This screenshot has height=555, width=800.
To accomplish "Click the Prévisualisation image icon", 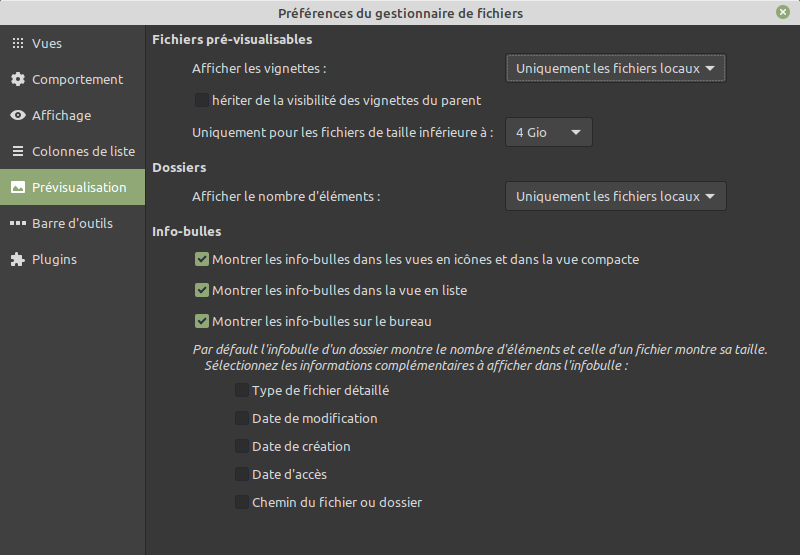I will point(17,188).
